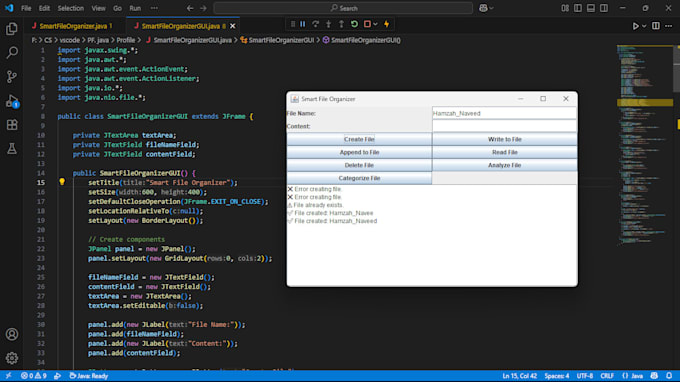680x382 pixels.
Task: Open the Go menu
Action: tap(117, 8)
